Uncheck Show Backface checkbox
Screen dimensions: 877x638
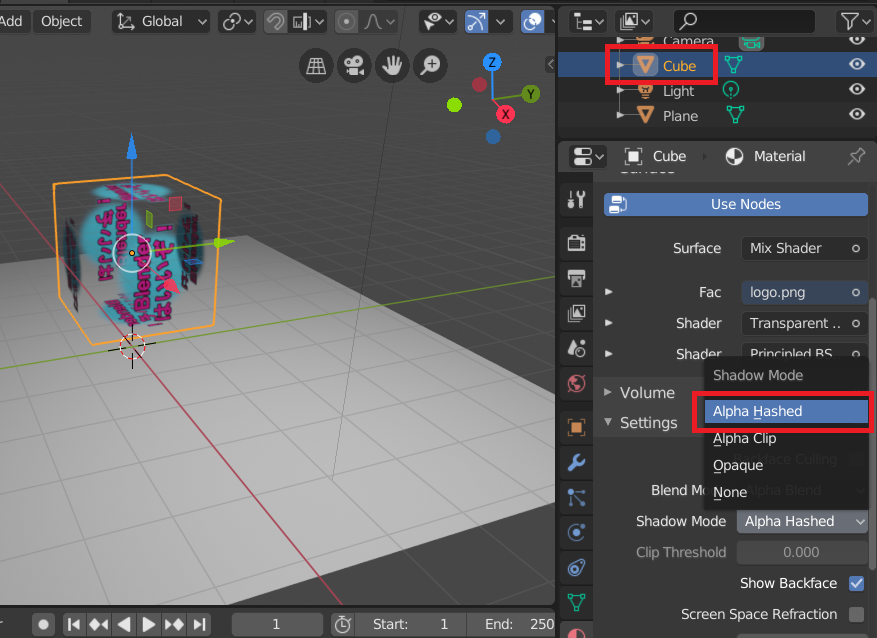pos(856,583)
